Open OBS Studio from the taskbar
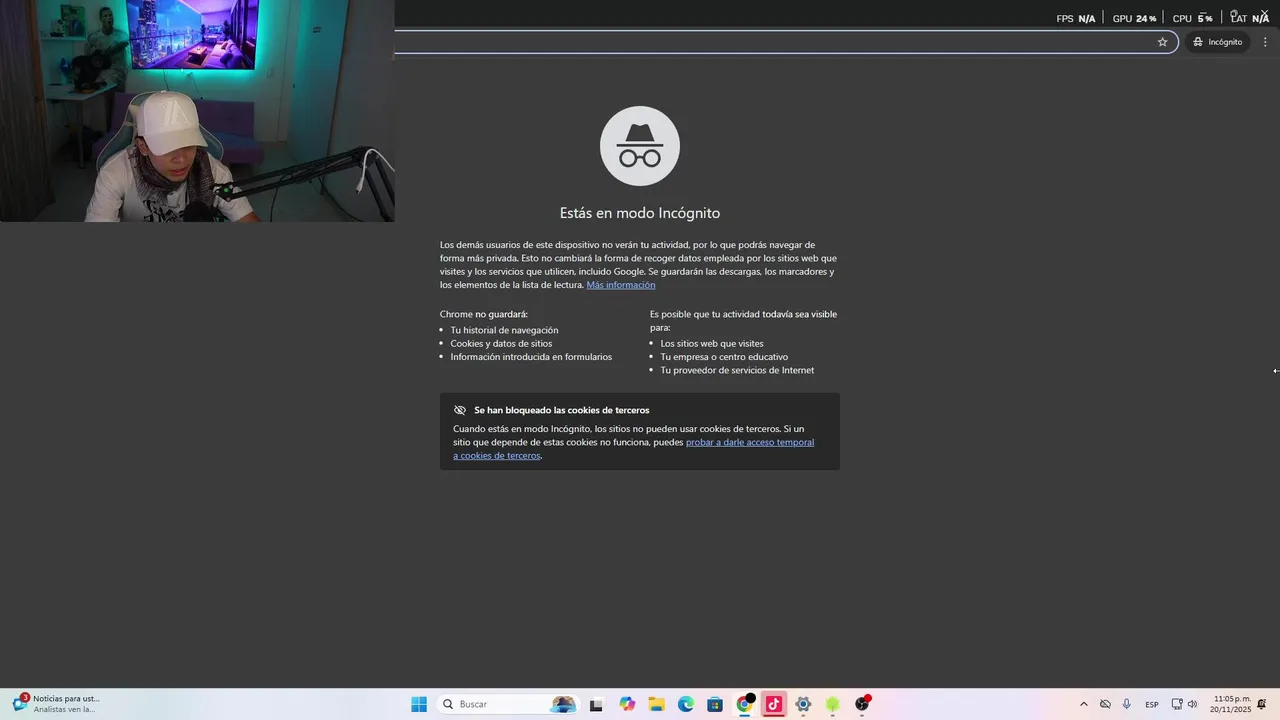This screenshot has height=720, width=1280. click(862, 704)
